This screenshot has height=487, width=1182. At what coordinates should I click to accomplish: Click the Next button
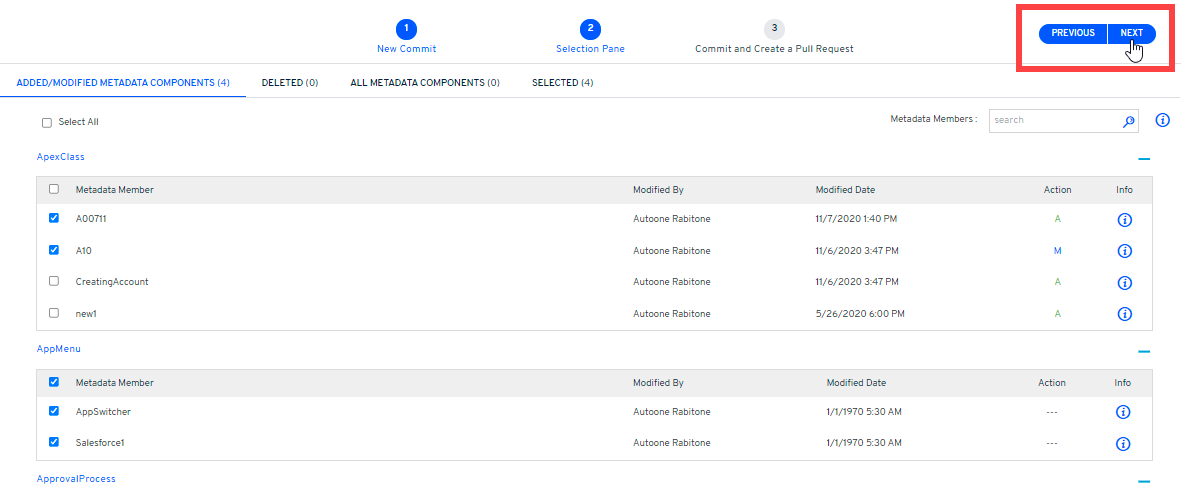1132,33
